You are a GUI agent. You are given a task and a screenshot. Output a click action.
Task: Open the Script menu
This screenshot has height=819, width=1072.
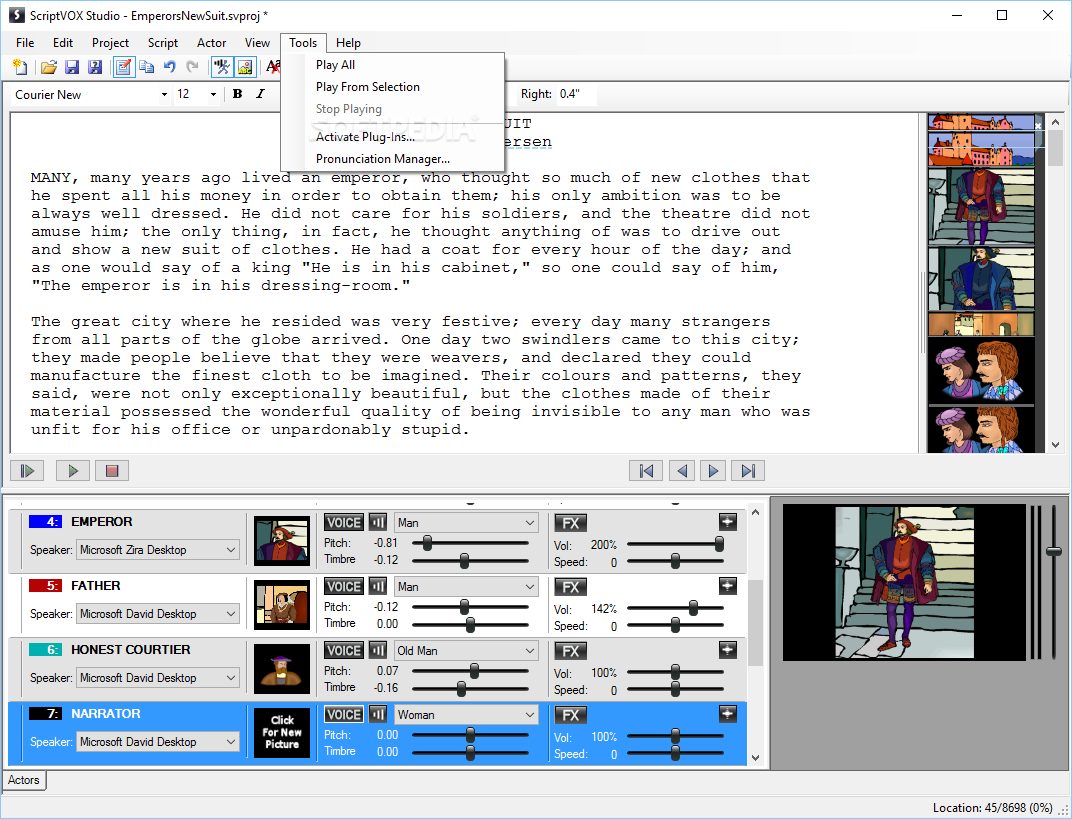[163, 42]
